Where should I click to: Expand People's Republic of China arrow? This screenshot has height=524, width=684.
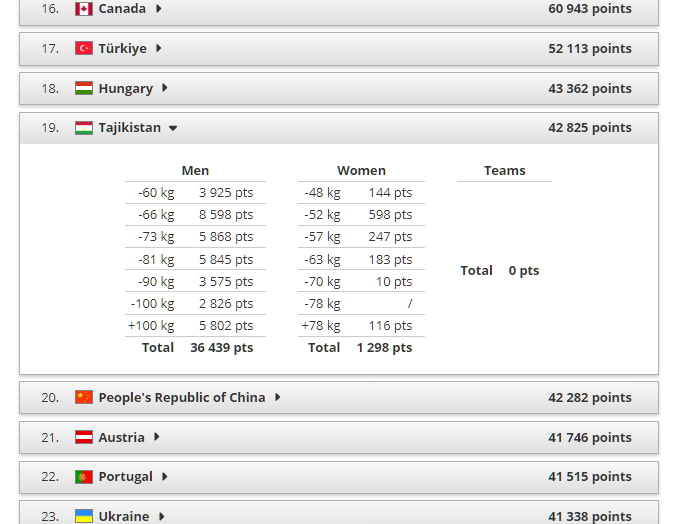278,397
